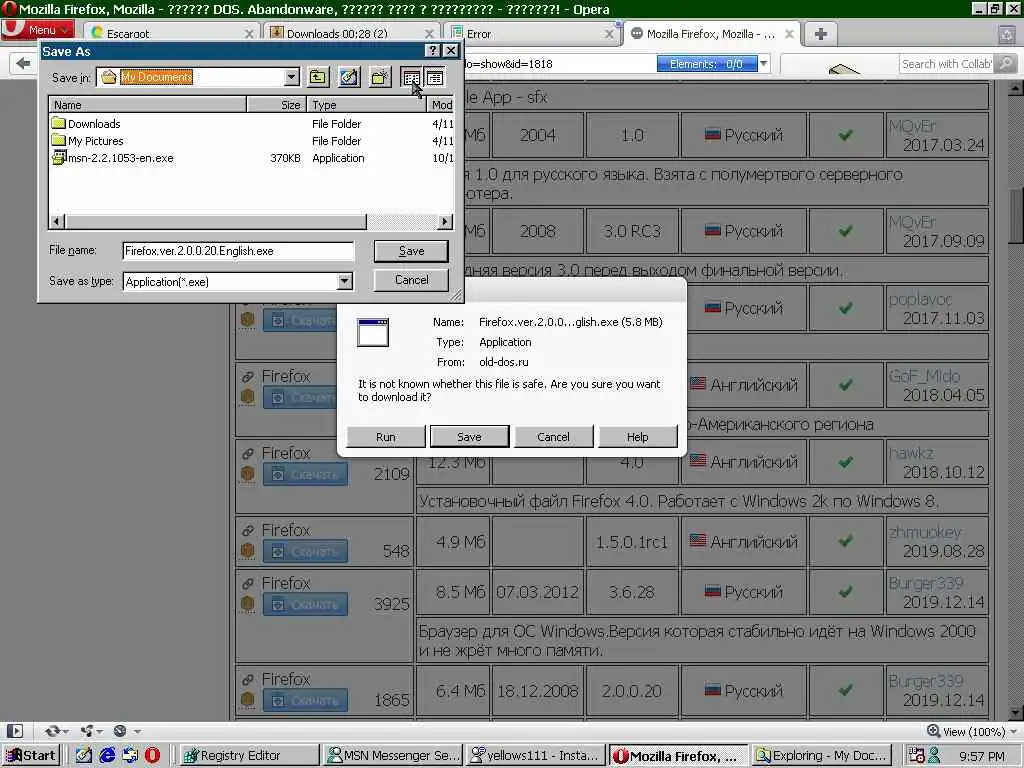Screen dimensions: 1024x768
Task: Sort file list by Name column header
Action: point(147,104)
